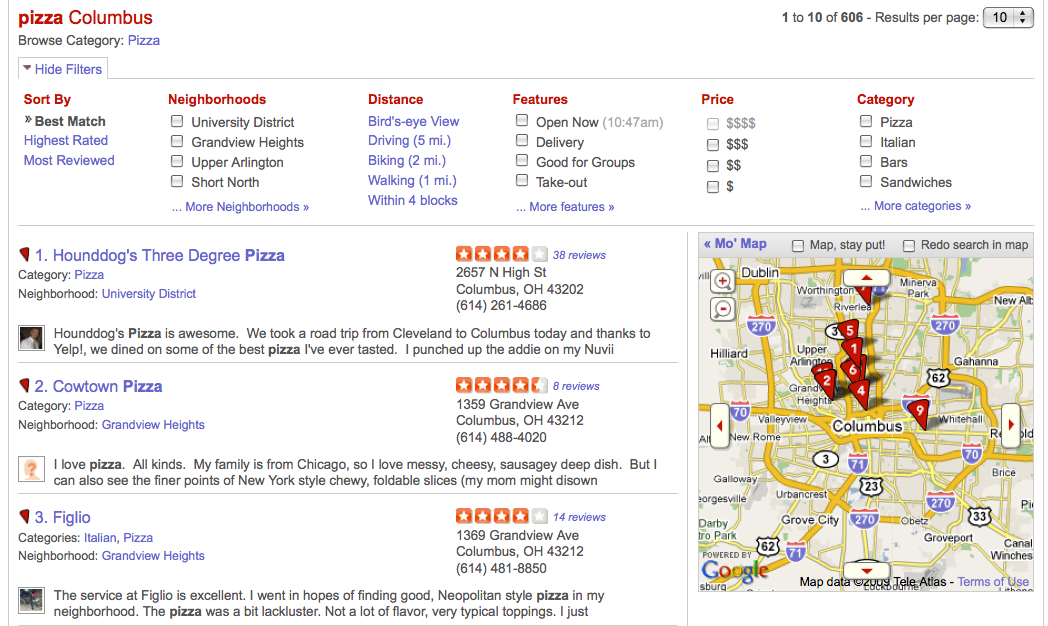
Task: Zoom in on the map
Action: 723,281
